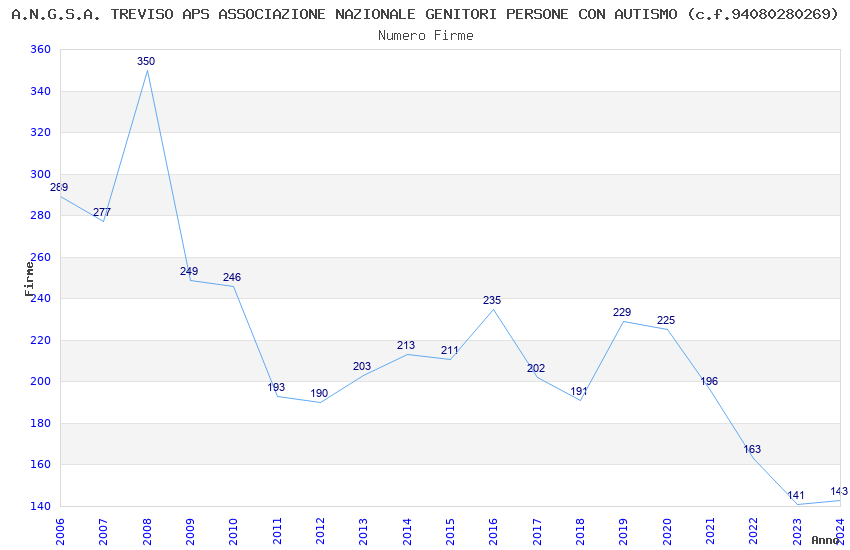Select the 350 peak data label
This screenshot has width=850, height=550.
pos(146,61)
